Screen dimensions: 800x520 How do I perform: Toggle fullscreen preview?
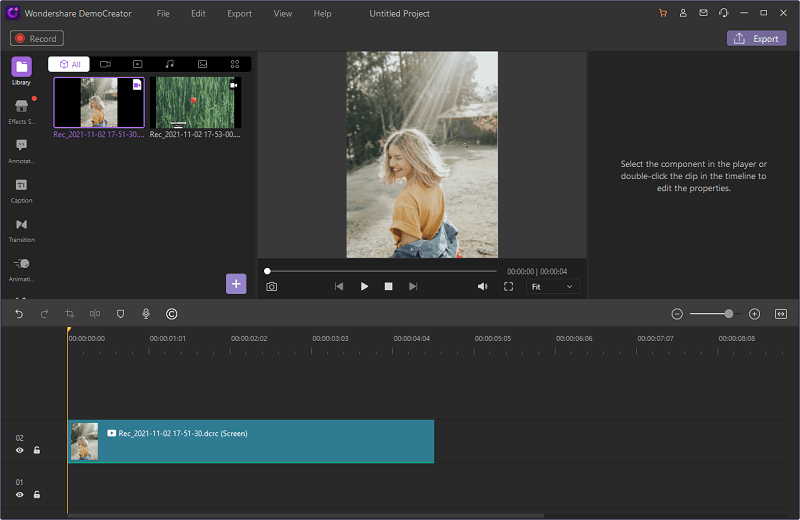pos(508,286)
